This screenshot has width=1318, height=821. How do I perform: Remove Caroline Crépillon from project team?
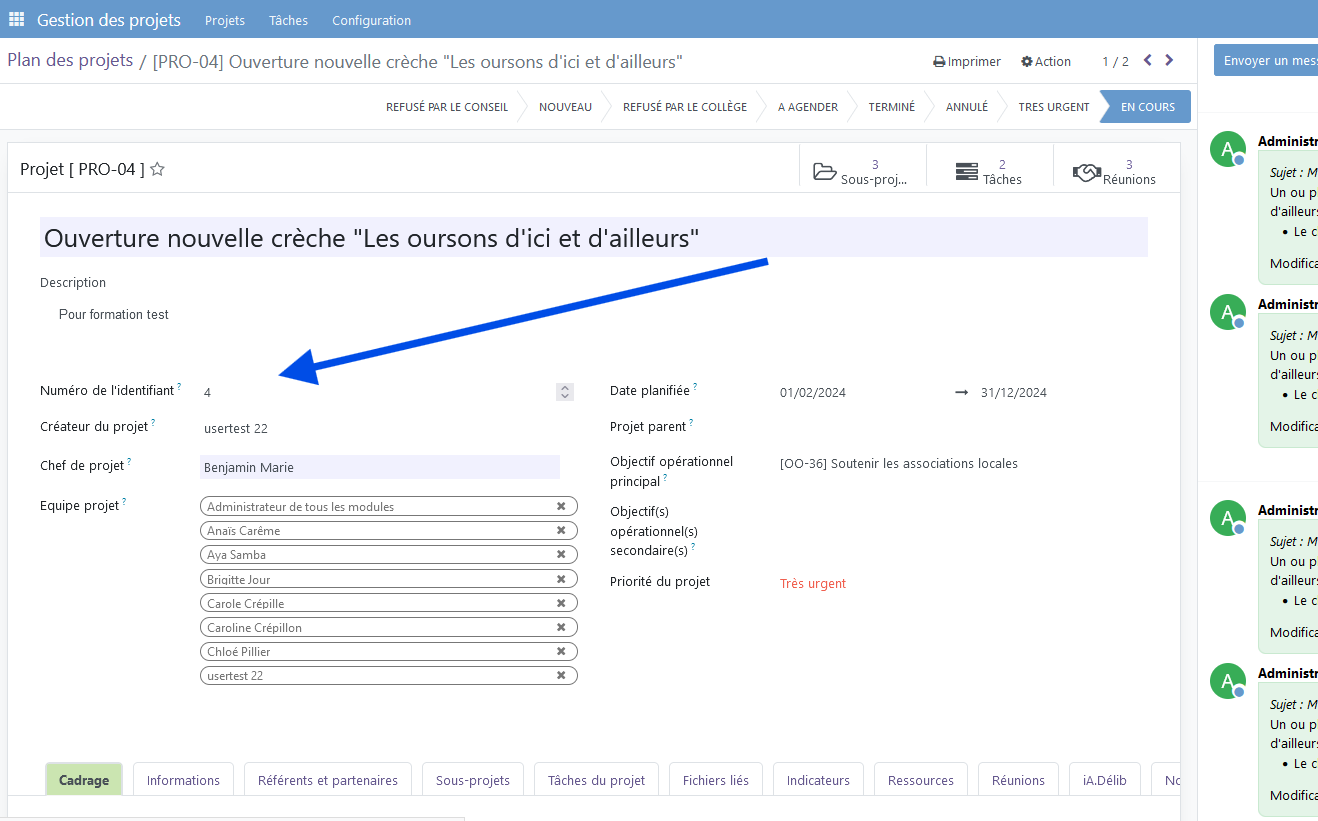561,627
